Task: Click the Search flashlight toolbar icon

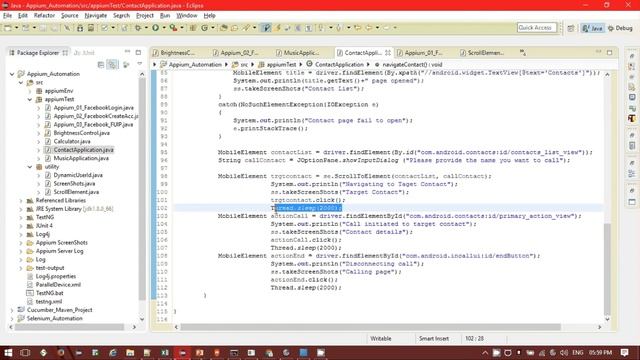Action: (246, 28)
